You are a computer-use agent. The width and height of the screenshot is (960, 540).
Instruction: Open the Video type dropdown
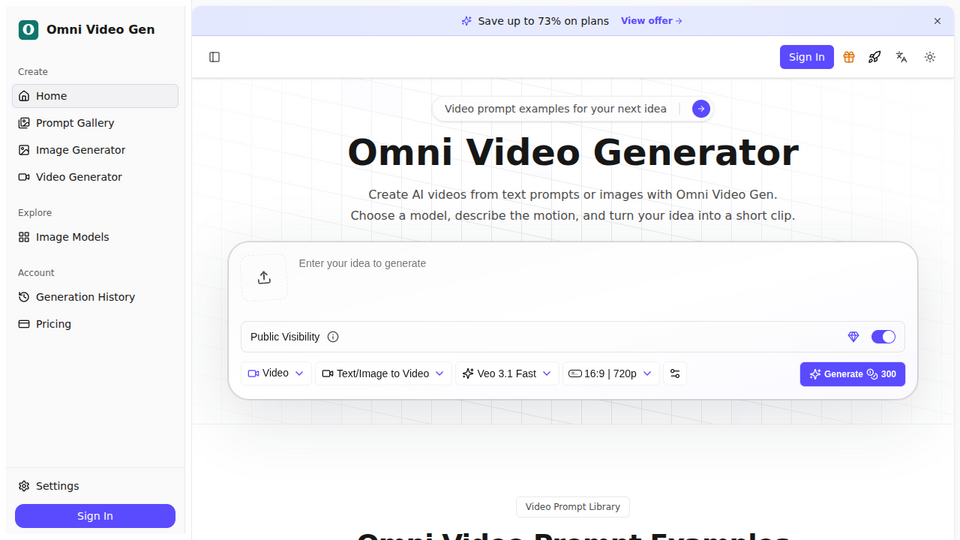click(276, 373)
